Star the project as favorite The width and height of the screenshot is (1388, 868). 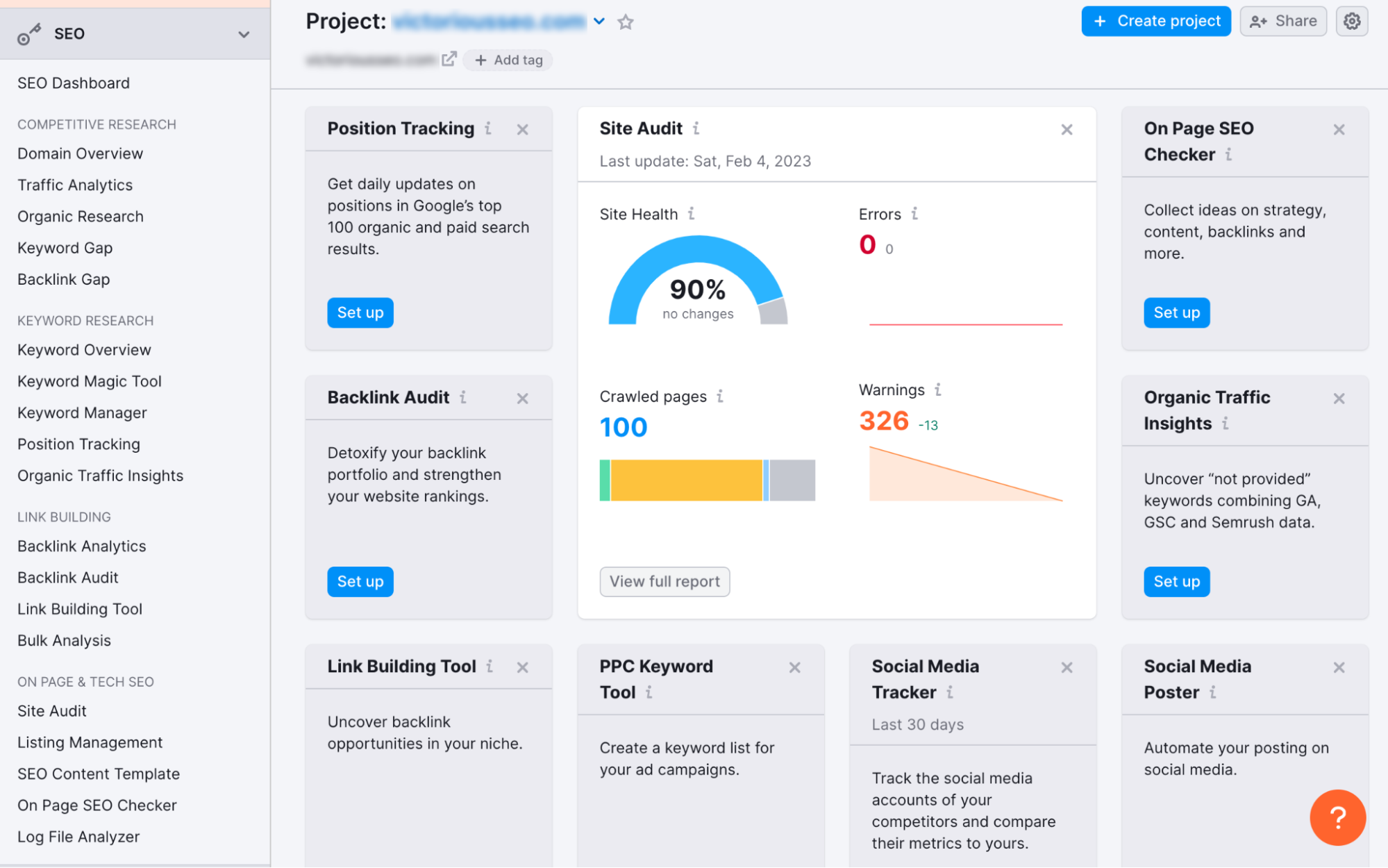[x=626, y=22]
